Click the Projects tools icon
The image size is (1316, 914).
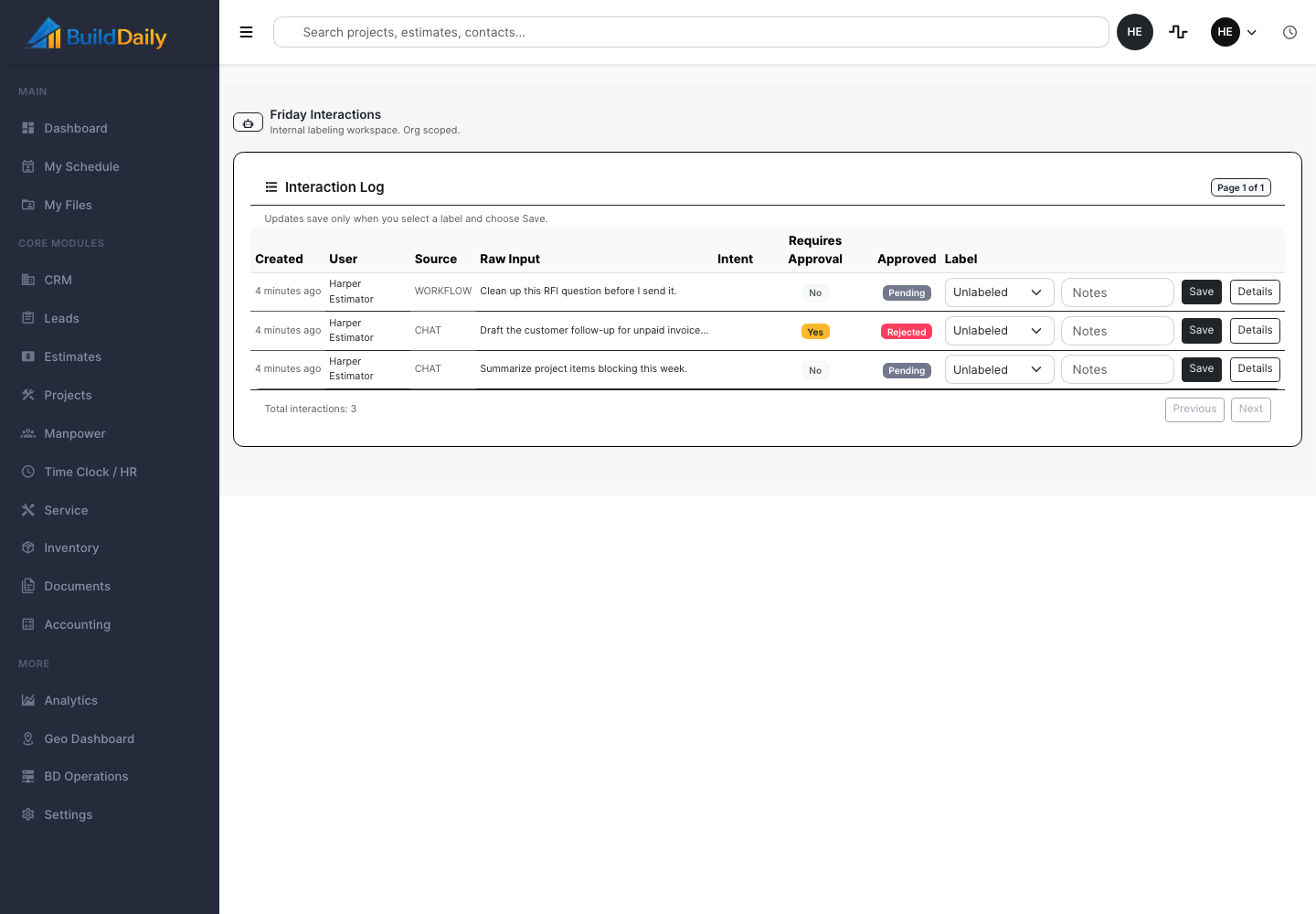[x=28, y=395]
